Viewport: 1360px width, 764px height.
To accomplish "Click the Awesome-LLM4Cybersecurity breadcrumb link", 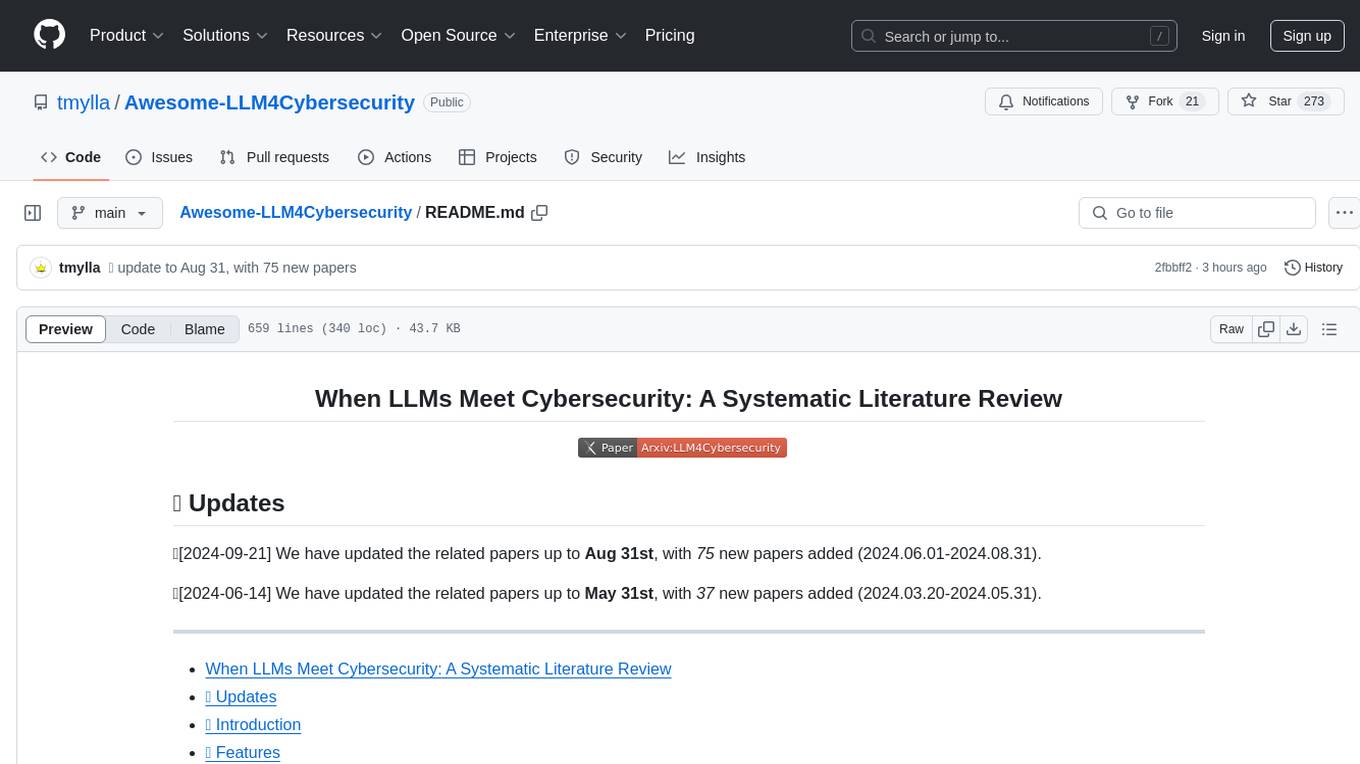I will click(295, 212).
